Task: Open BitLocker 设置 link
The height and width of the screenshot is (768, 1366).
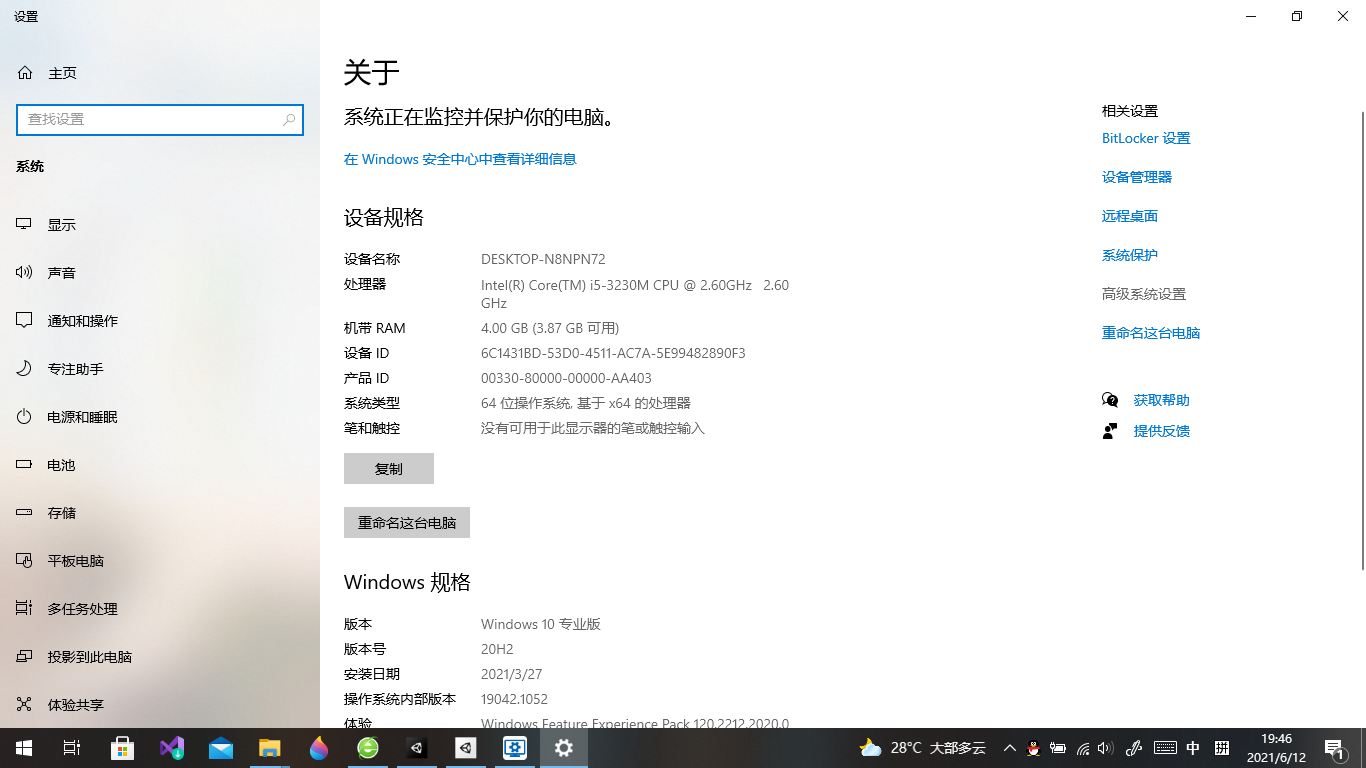Action: point(1145,138)
